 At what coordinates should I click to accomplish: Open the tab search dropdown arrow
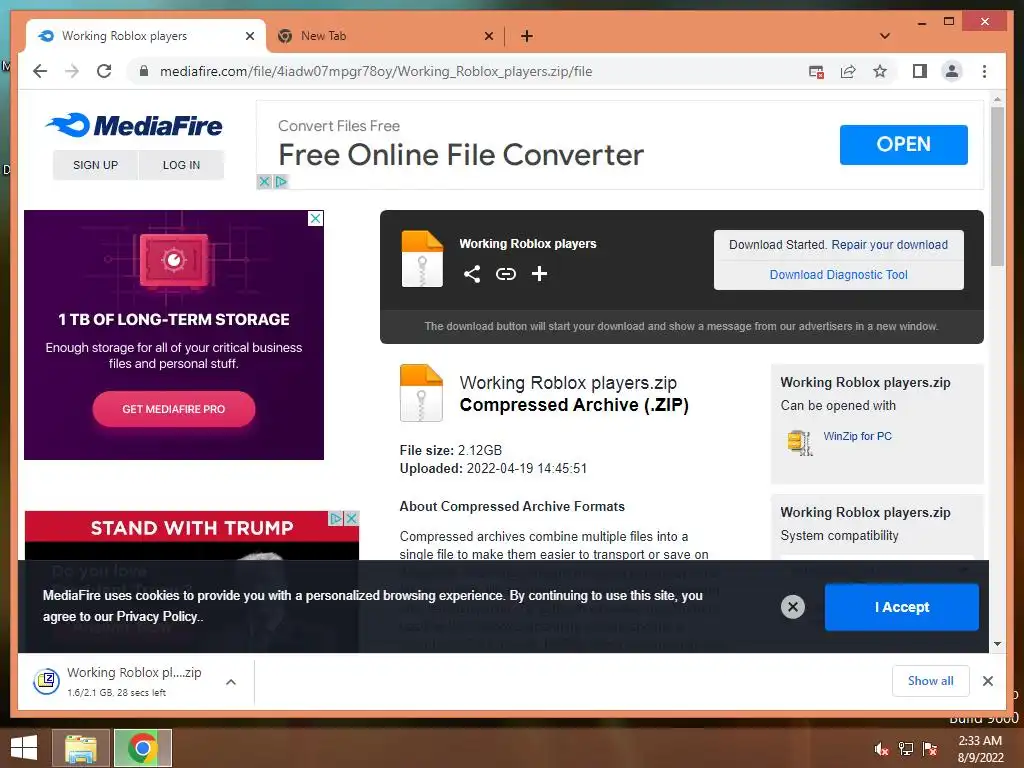click(x=885, y=36)
